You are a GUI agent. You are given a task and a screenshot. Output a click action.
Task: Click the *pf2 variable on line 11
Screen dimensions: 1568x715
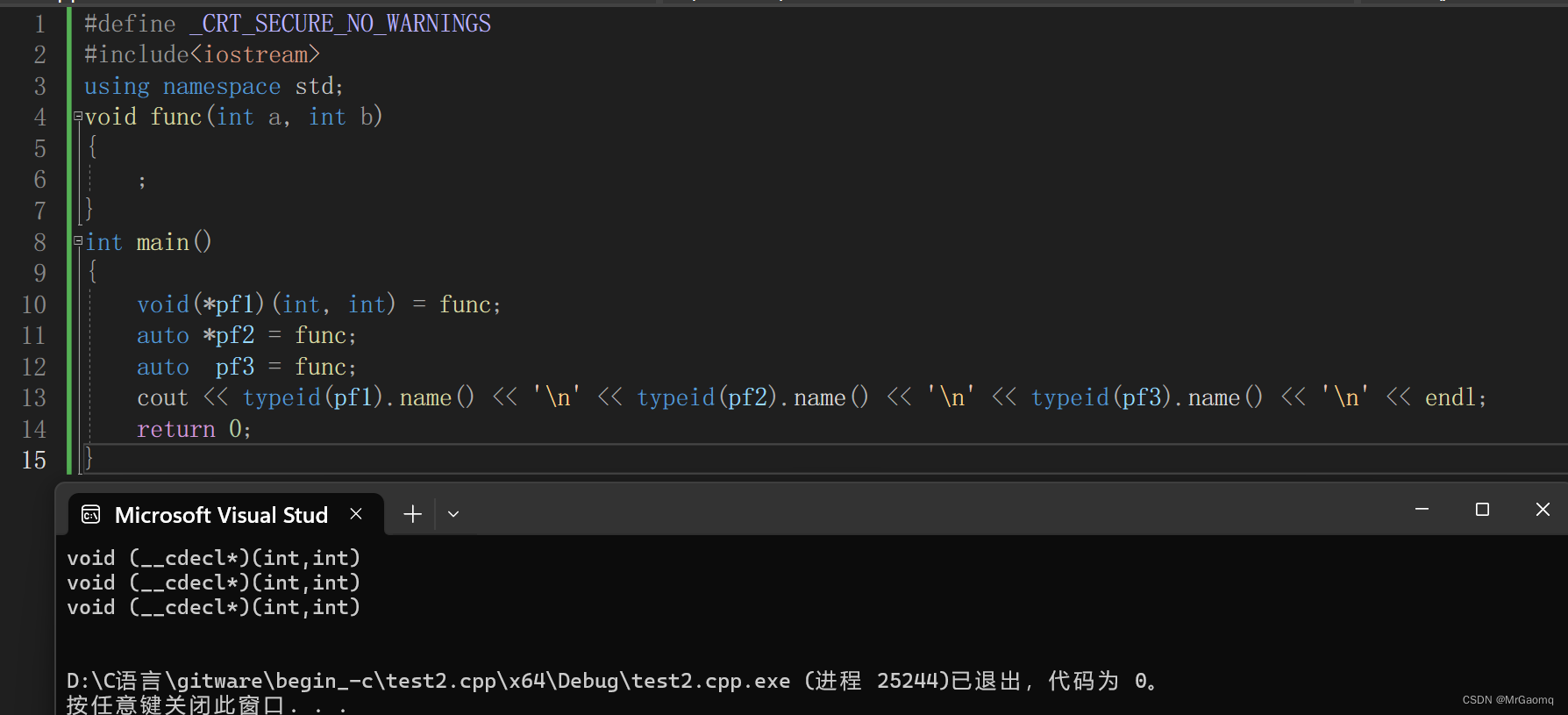point(229,335)
